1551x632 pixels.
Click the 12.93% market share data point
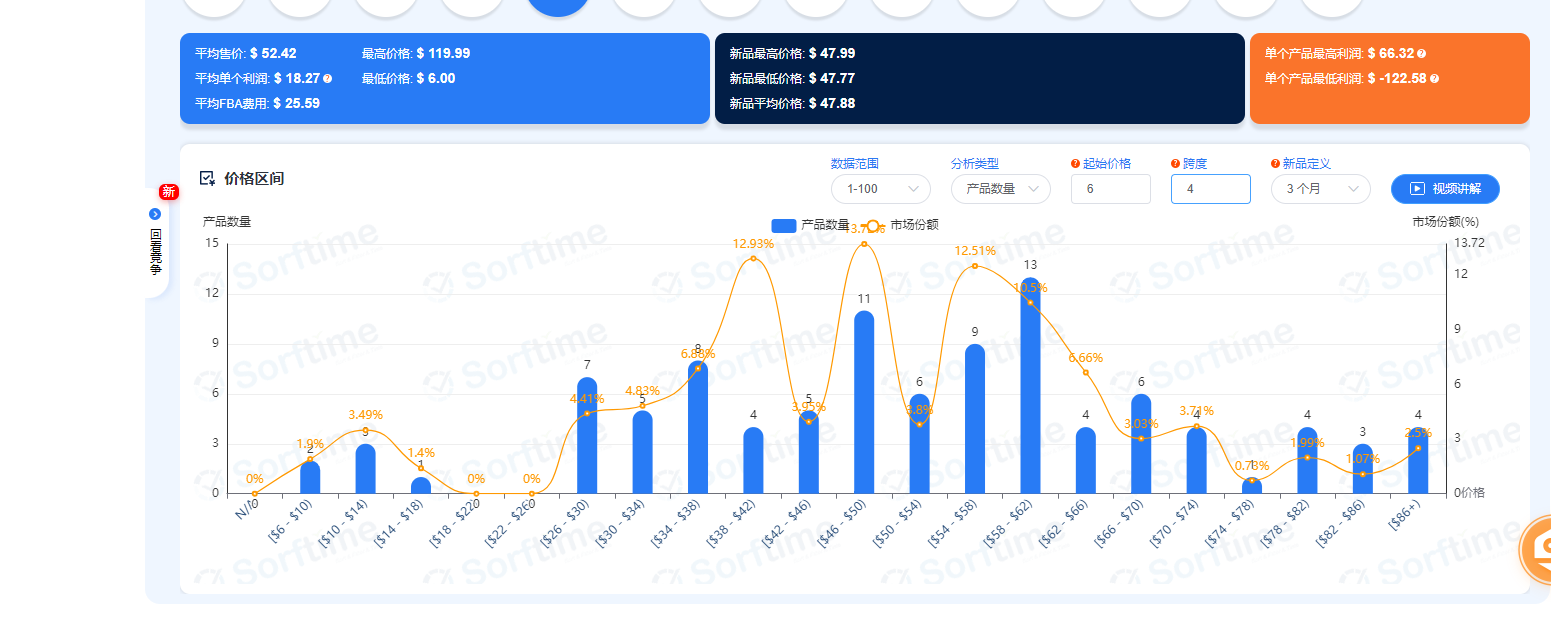click(x=753, y=259)
